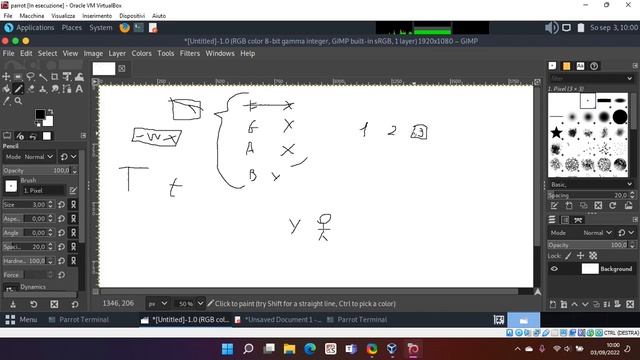Select the Crop tool
Screen dimensions: 640x360
click(55, 76)
